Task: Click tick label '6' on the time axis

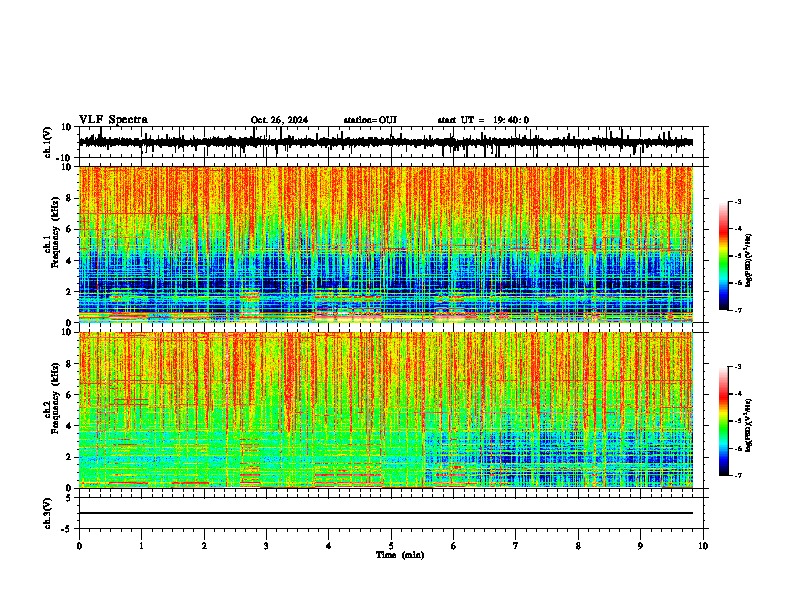Action: pyautogui.click(x=454, y=546)
